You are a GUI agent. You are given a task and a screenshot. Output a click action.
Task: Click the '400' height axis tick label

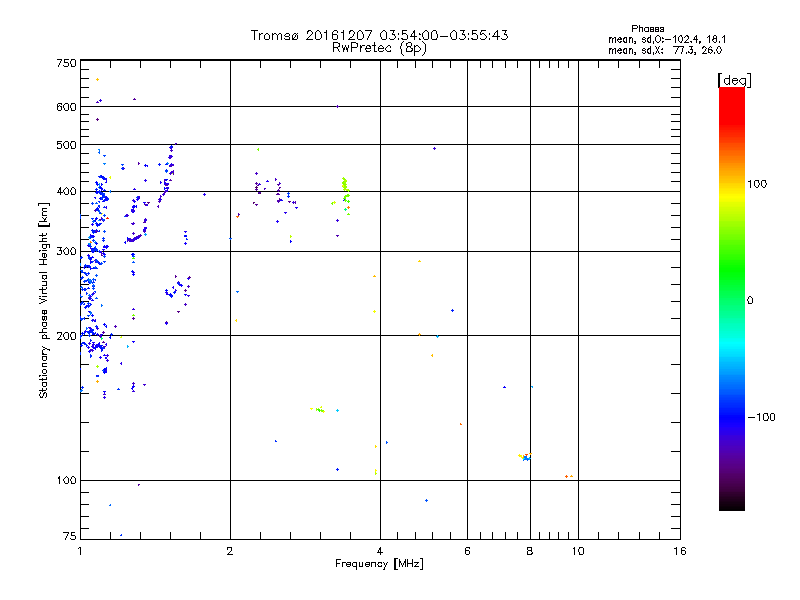coord(66,191)
